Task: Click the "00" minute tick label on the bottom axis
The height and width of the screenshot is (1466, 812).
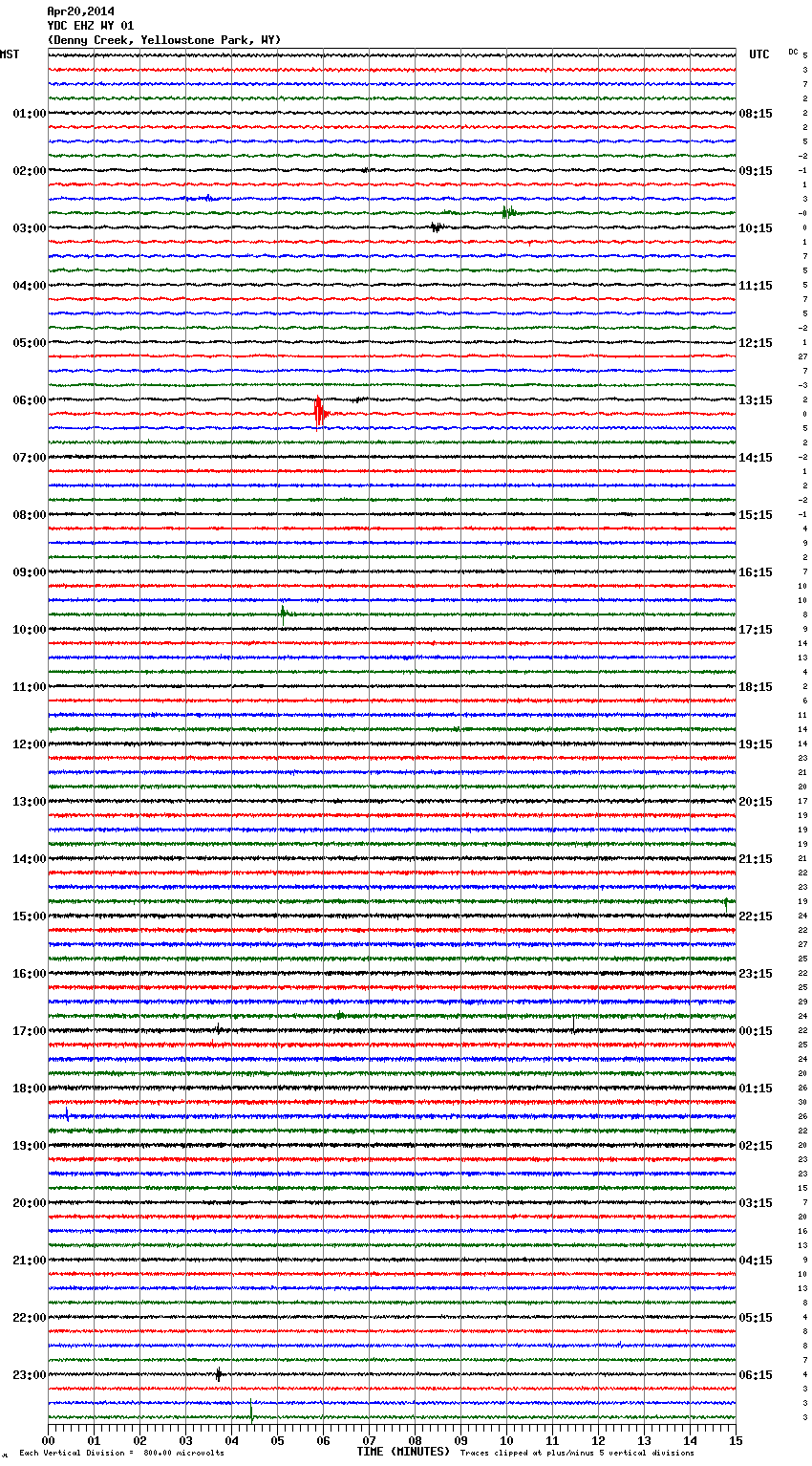Action: (48, 1440)
